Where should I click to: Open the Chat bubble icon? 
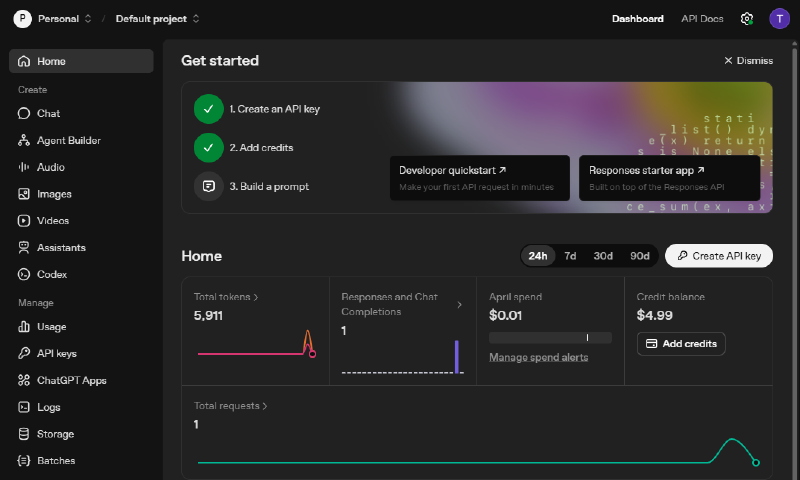[23, 113]
